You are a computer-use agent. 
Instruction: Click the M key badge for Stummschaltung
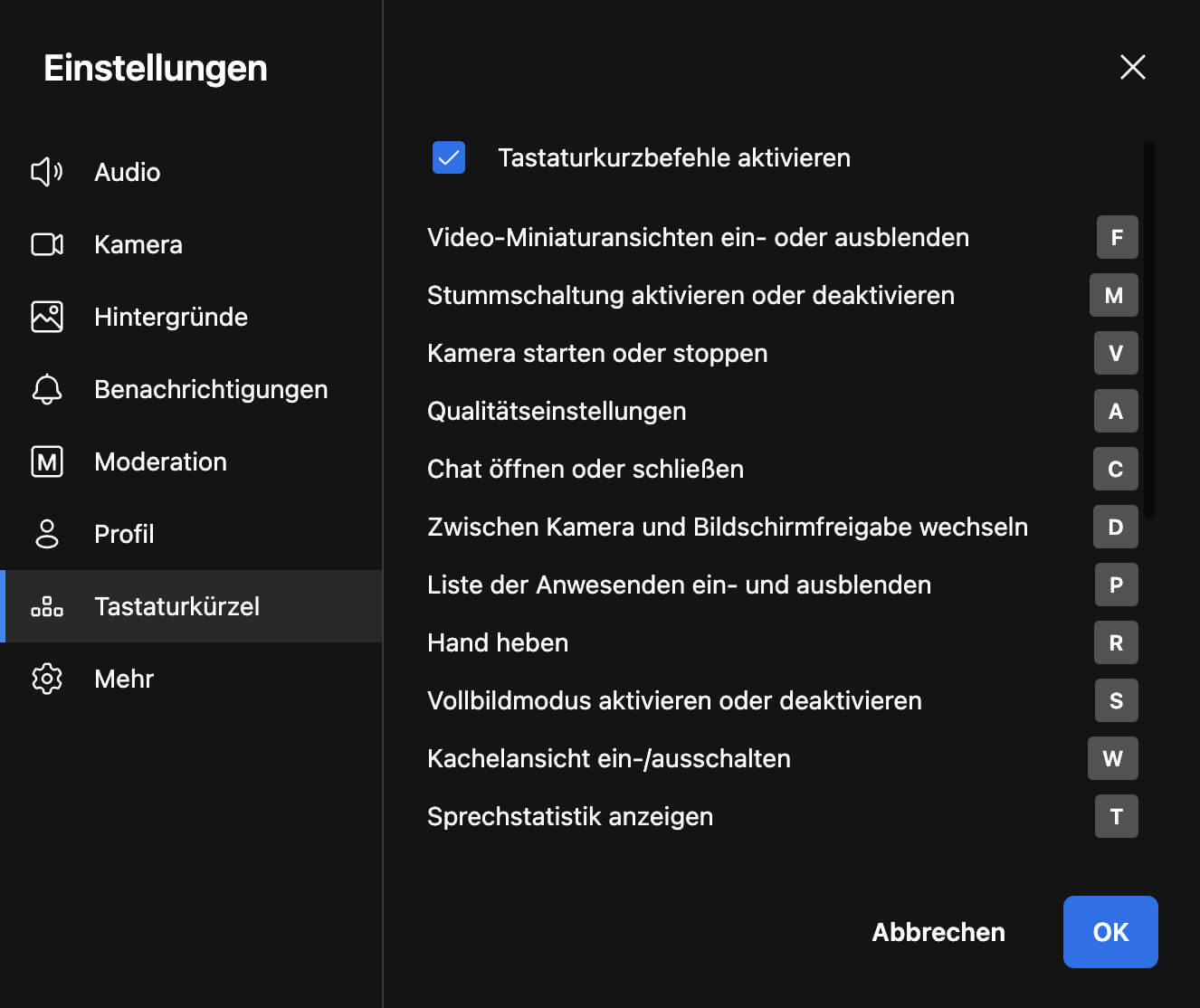click(1114, 295)
